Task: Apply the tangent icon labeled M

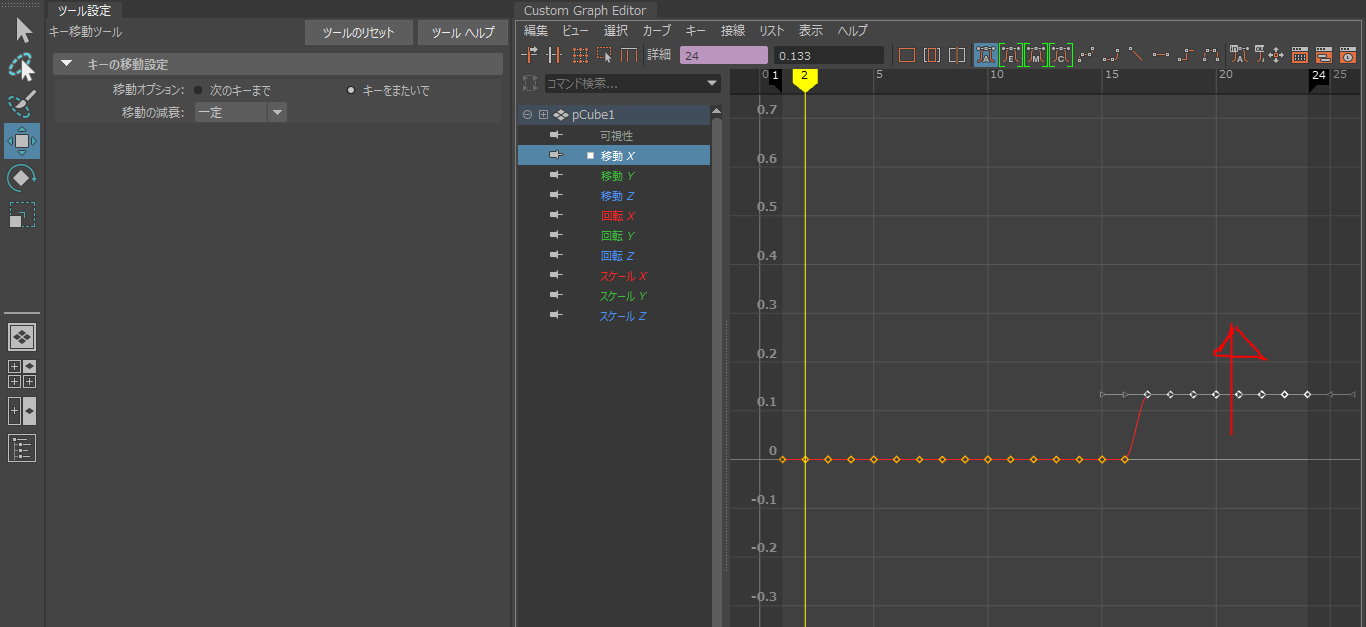Action: 1035,55
